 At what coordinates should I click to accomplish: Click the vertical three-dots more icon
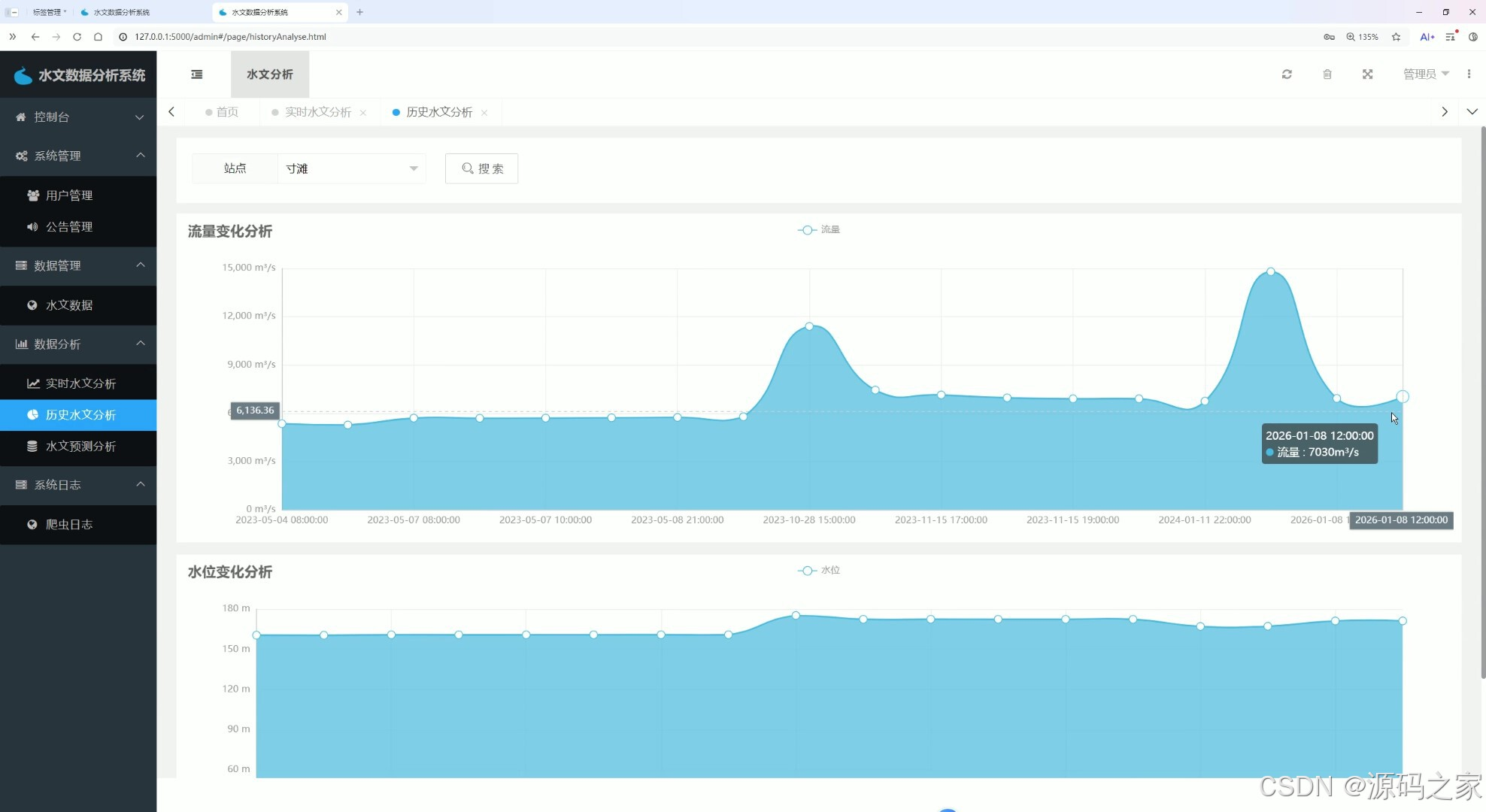tap(1469, 74)
